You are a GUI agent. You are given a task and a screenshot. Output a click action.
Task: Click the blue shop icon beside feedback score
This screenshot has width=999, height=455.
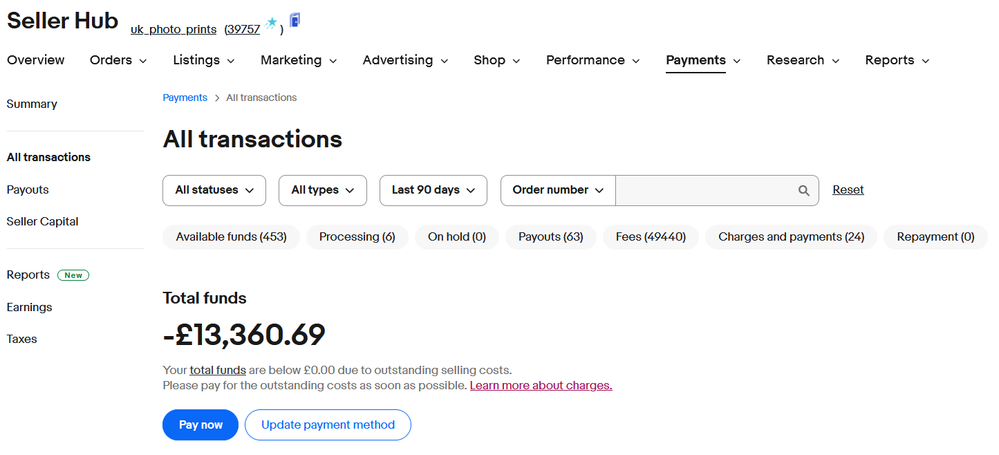(294, 20)
